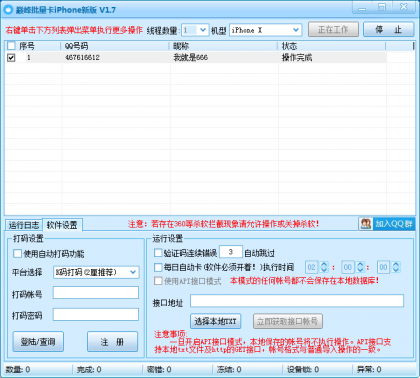The height and width of the screenshot is (378, 420).
Task: Increase the seconds stepper up arrow
Action: click(x=396, y=264)
